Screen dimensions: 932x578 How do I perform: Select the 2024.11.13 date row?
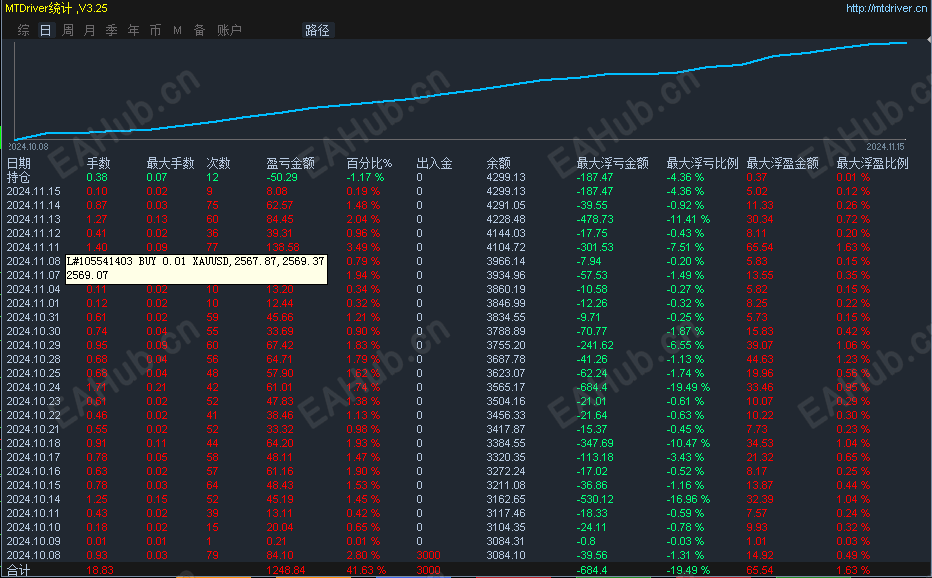click(x=33, y=219)
